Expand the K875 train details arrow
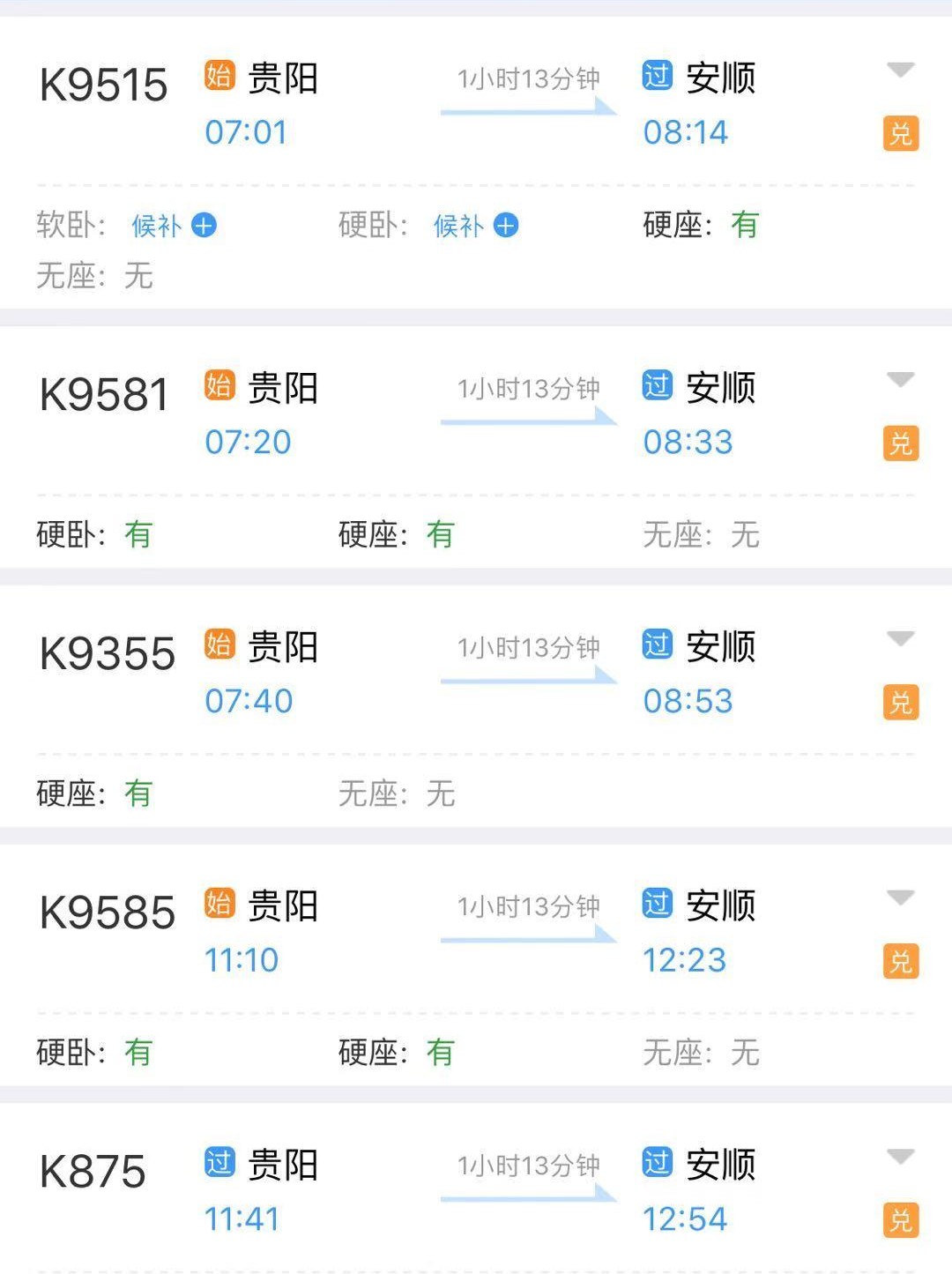Viewport: 952px width, 1274px height. click(900, 1156)
